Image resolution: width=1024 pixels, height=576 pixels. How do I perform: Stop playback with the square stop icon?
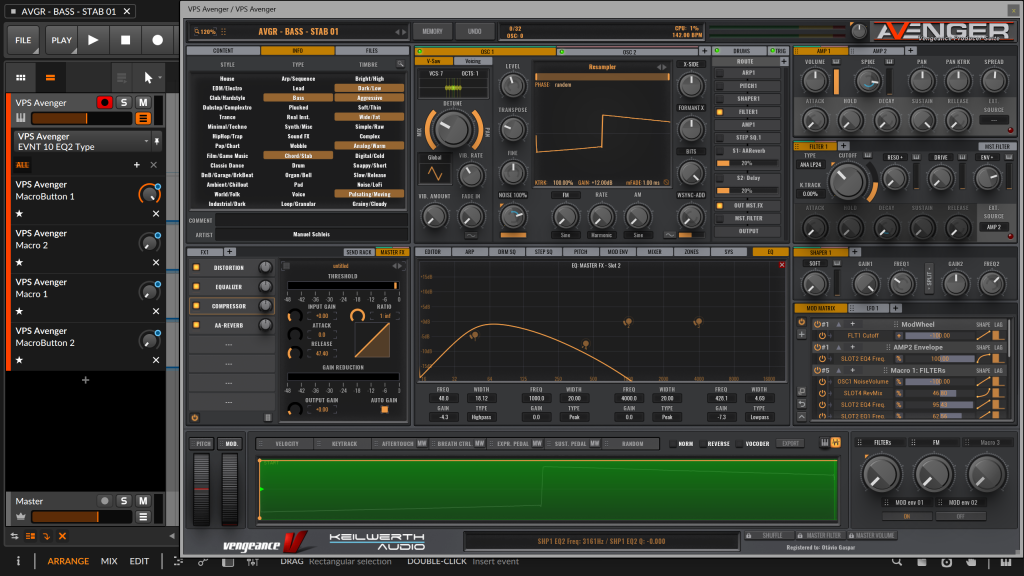click(125, 40)
